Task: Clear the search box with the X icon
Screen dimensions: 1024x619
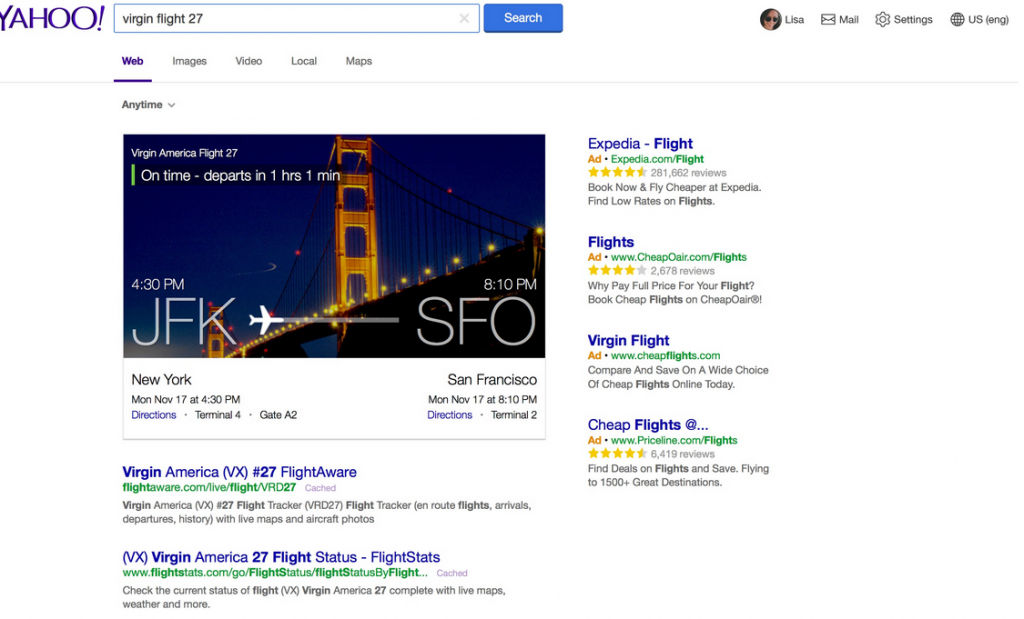Action: [x=464, y=18]
